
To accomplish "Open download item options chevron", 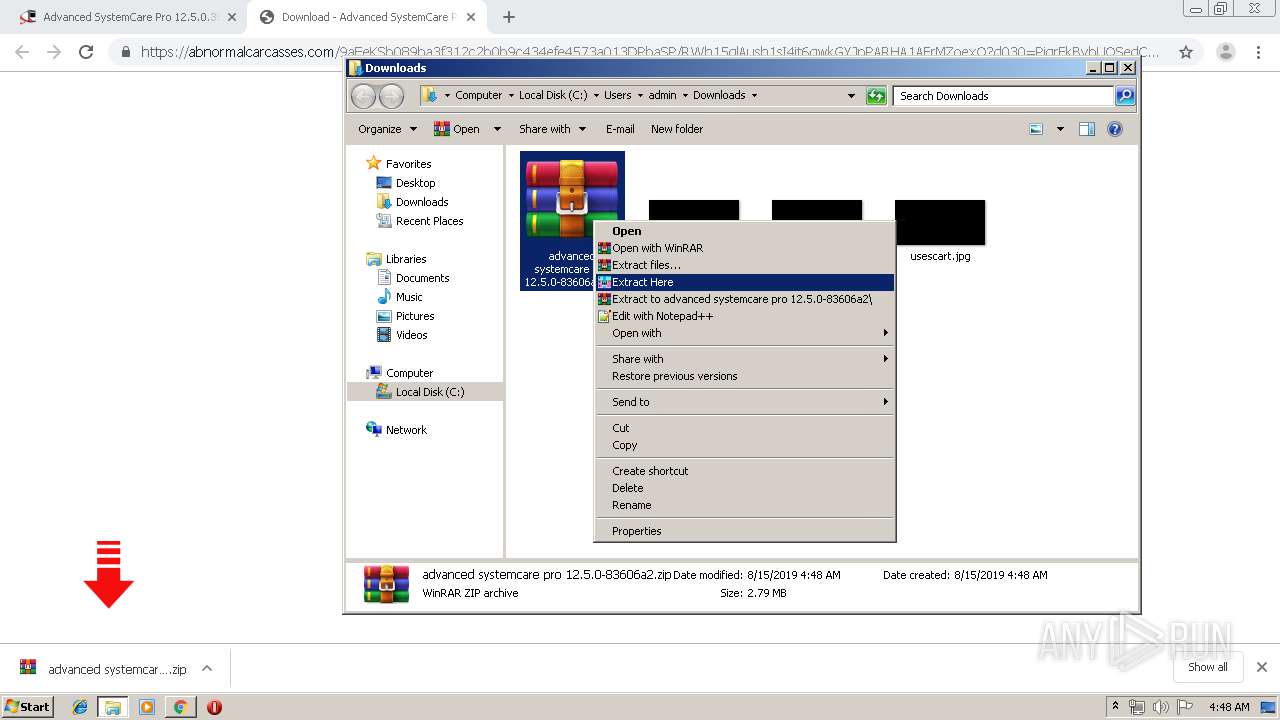I will [x=207, y=669].
